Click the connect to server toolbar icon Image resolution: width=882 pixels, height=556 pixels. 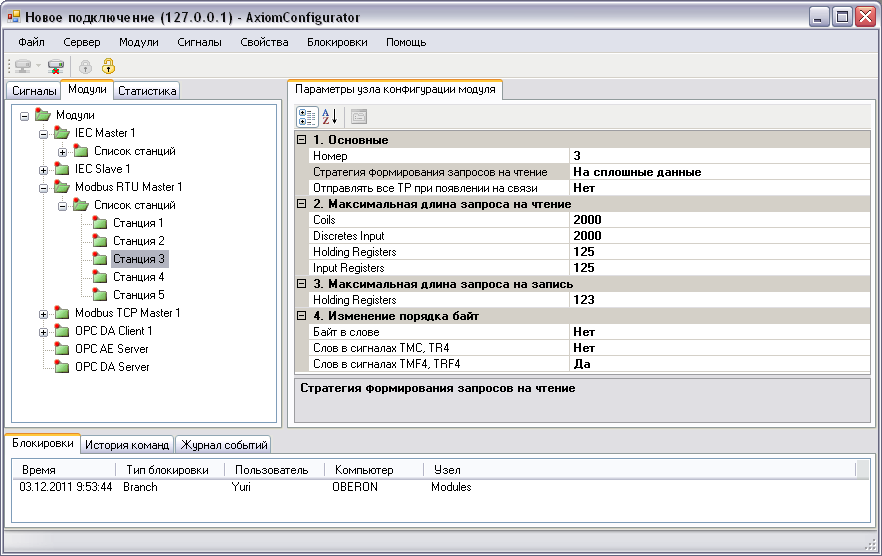point(23,66)
